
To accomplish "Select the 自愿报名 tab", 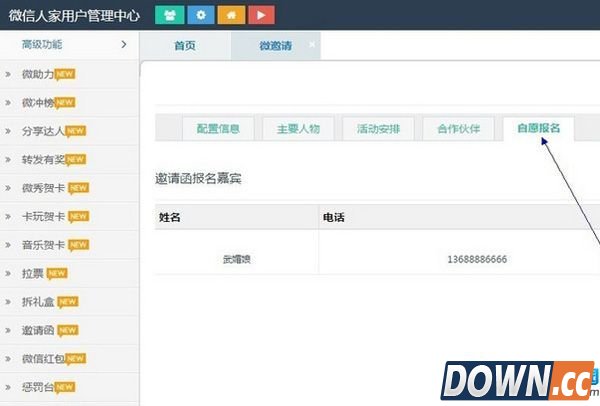I will tap(538, 128).
